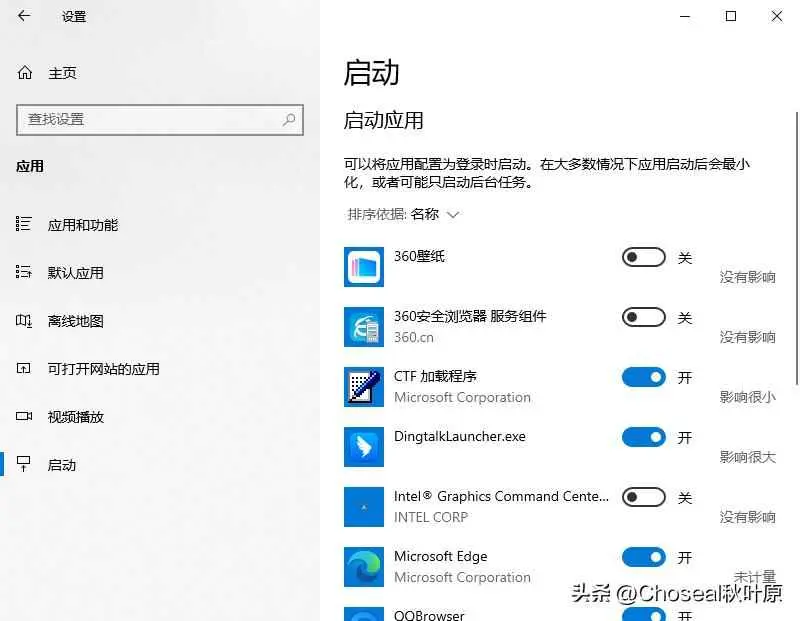Viewport: 800px width, 621px height.
Task: Turn on Intel Graphics Command Center toggle
Action: pyautogui.click(x=643, y=498)
